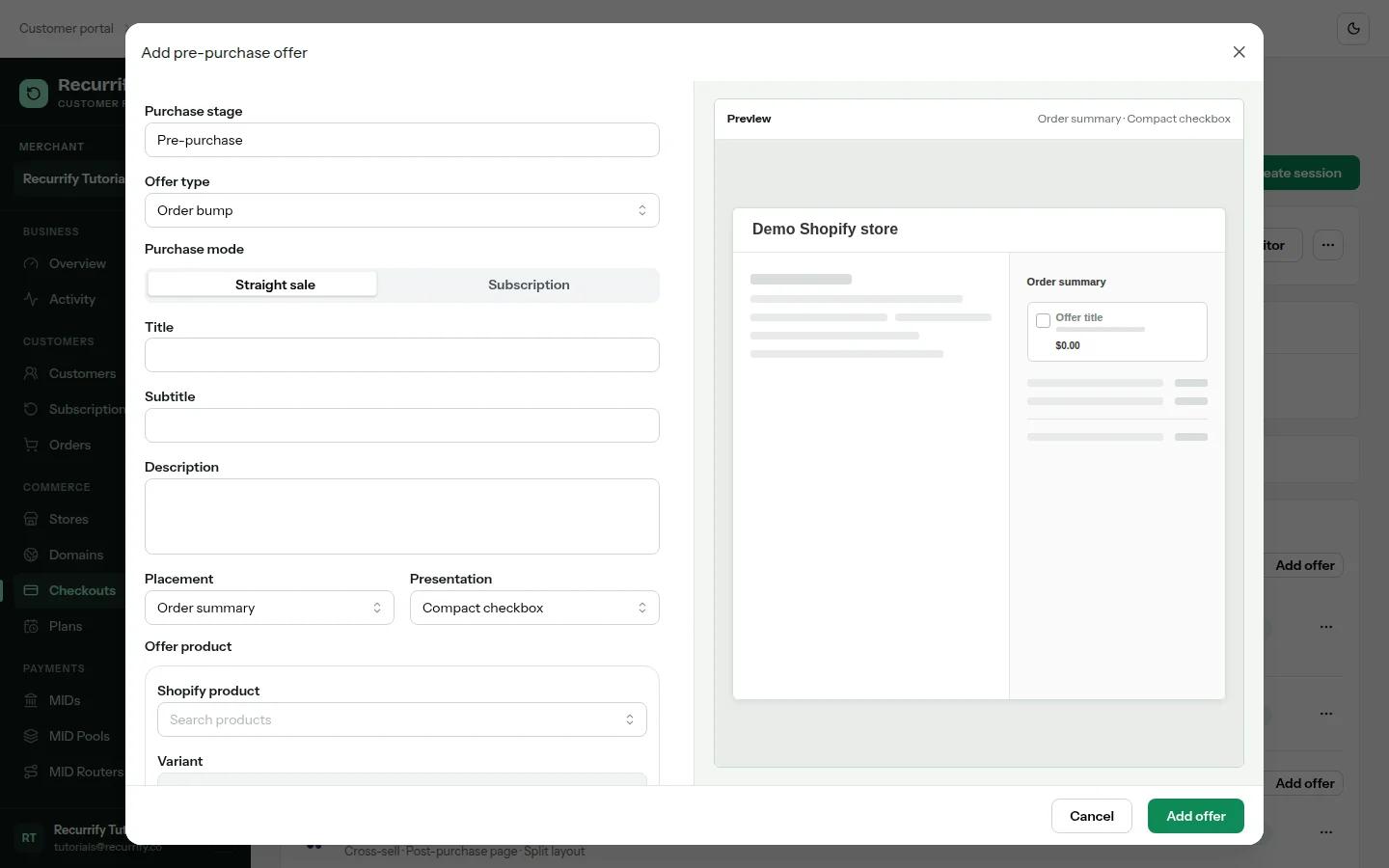The width and height of the screenshot is (1389, 868).
Task: Toggle dark mode moon icon
Action: coord(1353,29)
